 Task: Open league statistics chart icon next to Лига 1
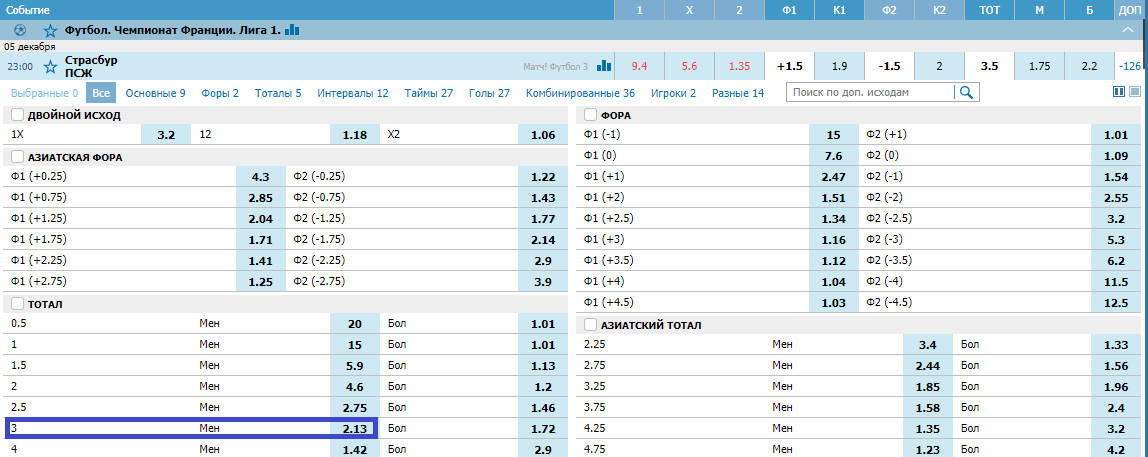292,30
